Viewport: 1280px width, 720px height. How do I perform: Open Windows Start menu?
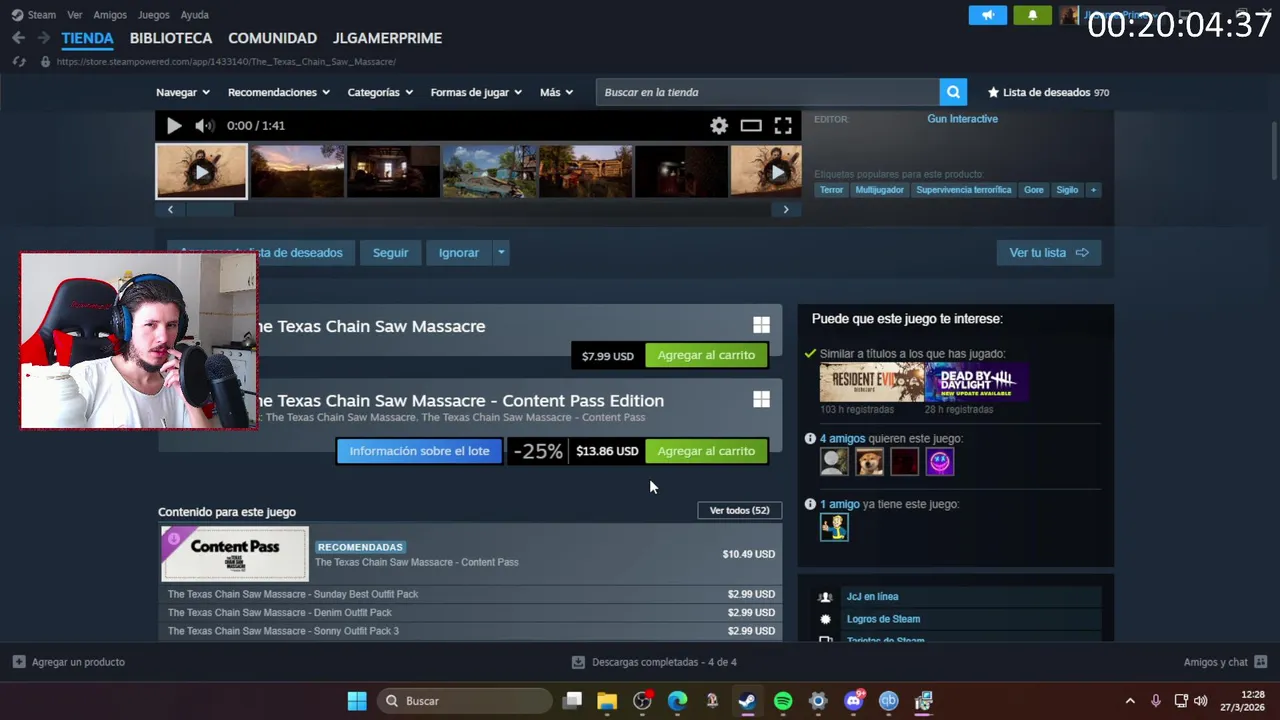357,701
